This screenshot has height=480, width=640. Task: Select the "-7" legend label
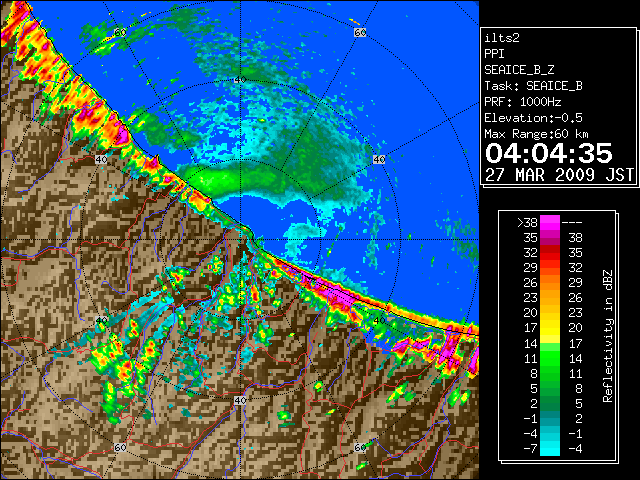(530, 449)
